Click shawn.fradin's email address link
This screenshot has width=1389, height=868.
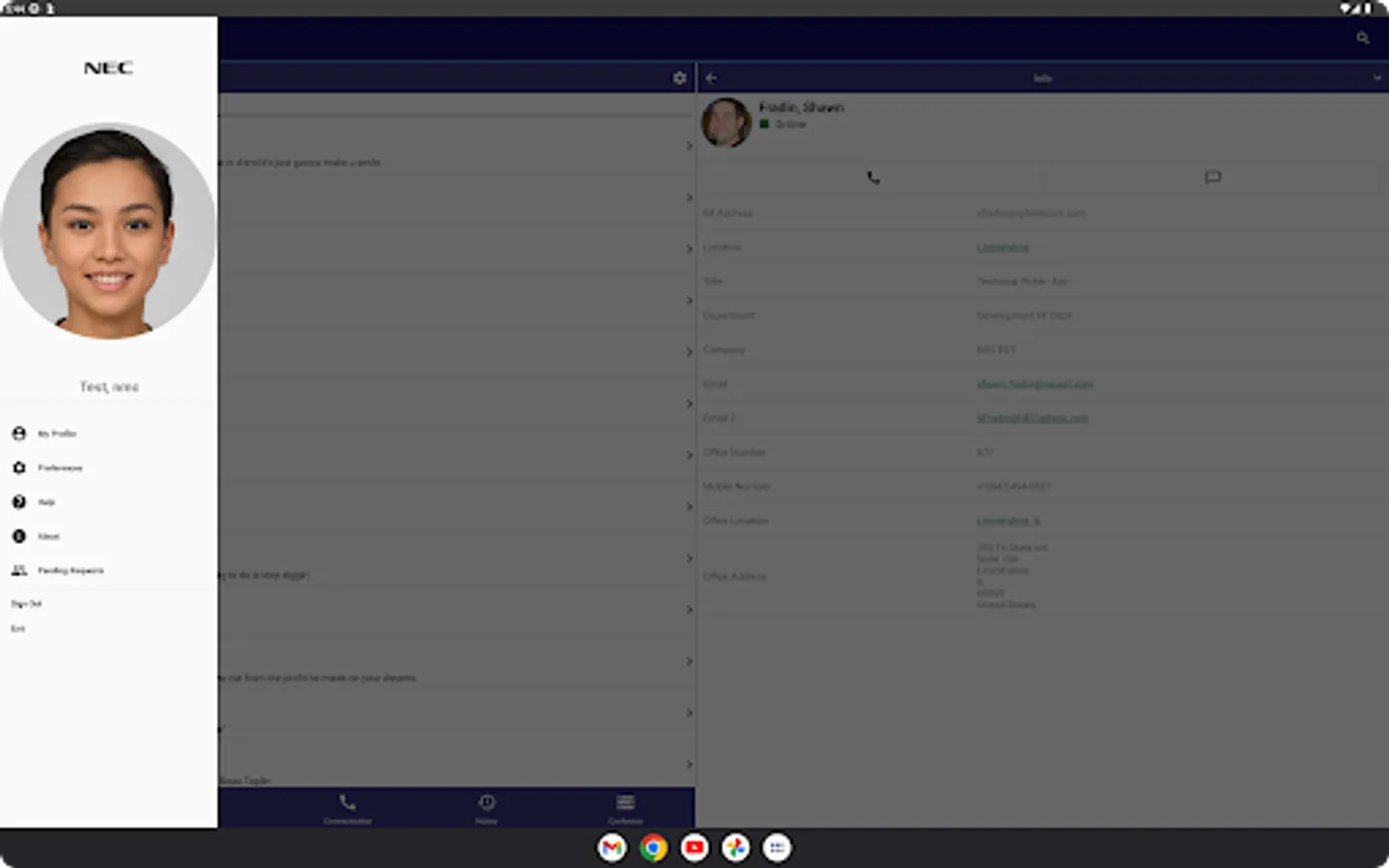(x=1032, y=383)
